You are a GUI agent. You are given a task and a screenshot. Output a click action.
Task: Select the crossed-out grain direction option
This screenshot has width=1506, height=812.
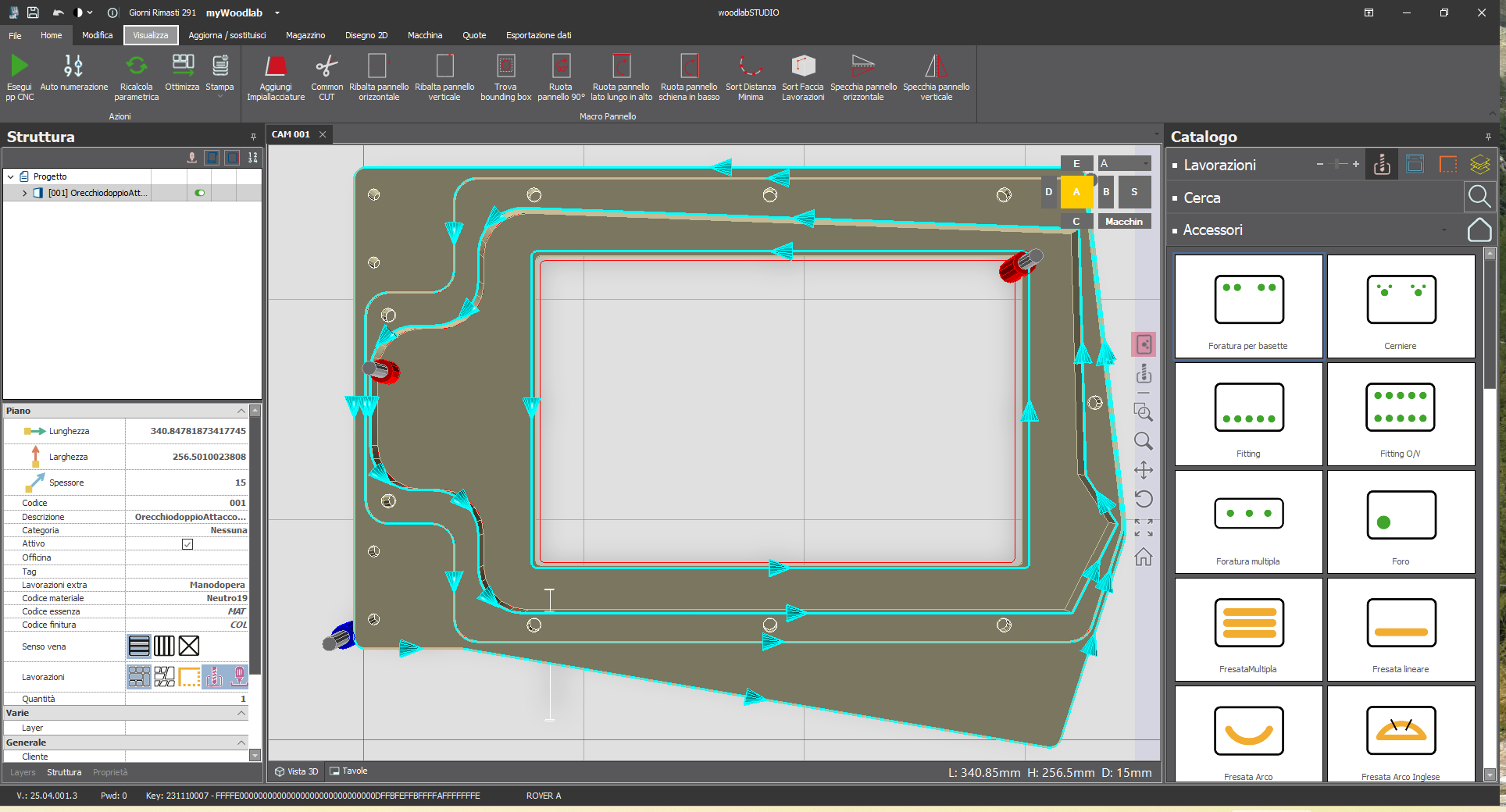click(187, 646)
